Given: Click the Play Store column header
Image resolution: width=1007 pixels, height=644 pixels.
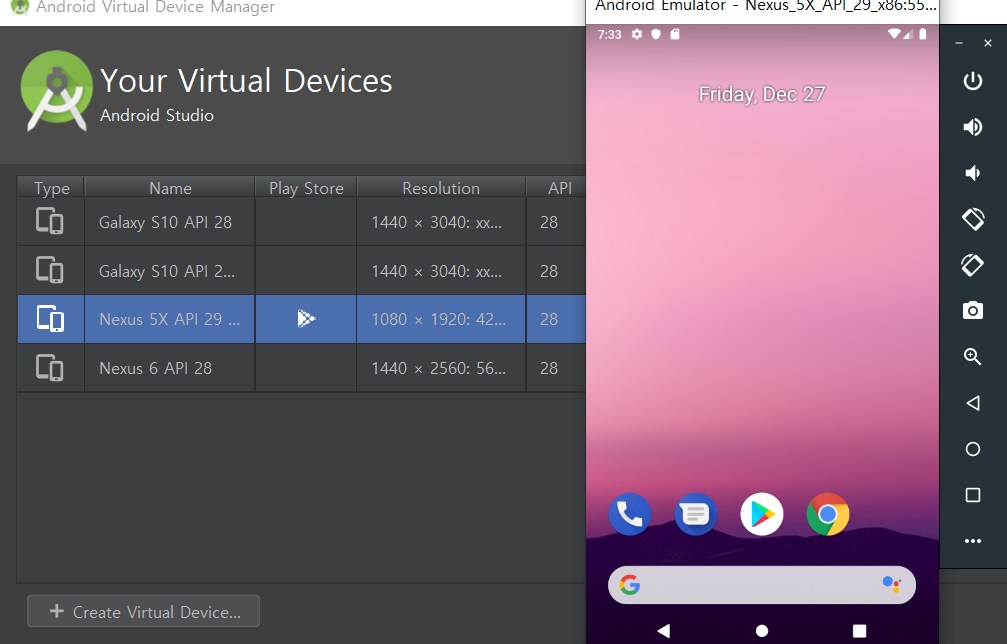Looking at the screenshot, I should [306, 187].
